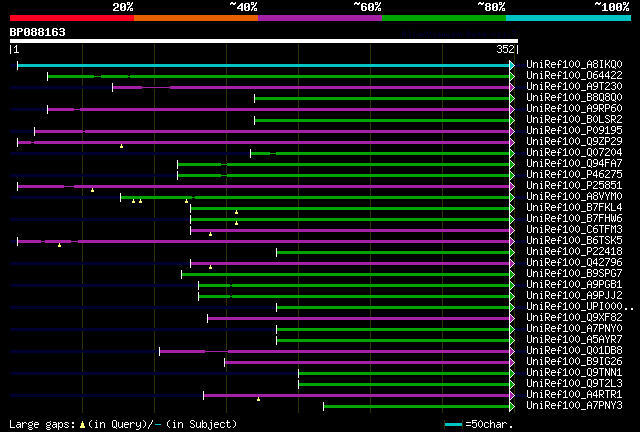640x432 pixels.
Task: Open the UniRef100_O64422 hit label
Action: click(574, 76)
